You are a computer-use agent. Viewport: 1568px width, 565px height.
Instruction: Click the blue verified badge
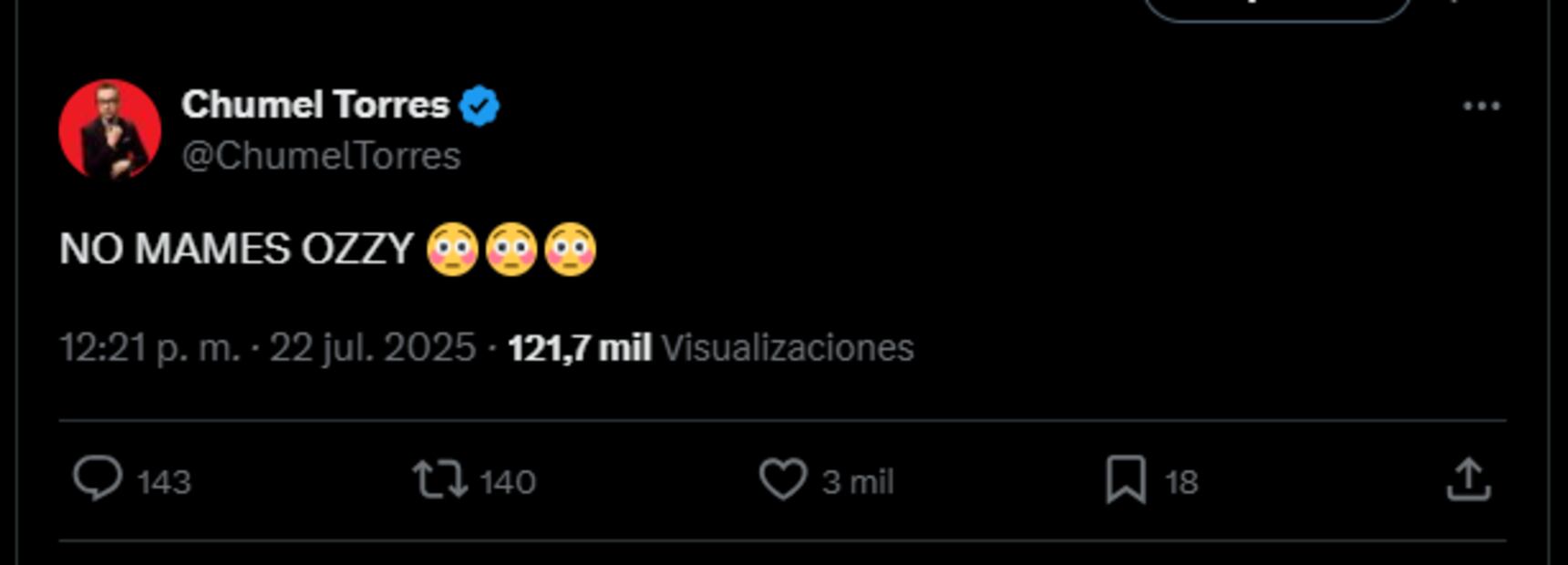[x=480, y=106]
